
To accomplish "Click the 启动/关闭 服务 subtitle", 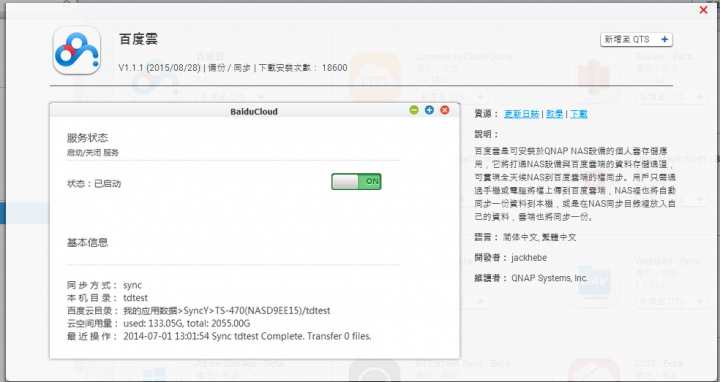I will [93, 153].
